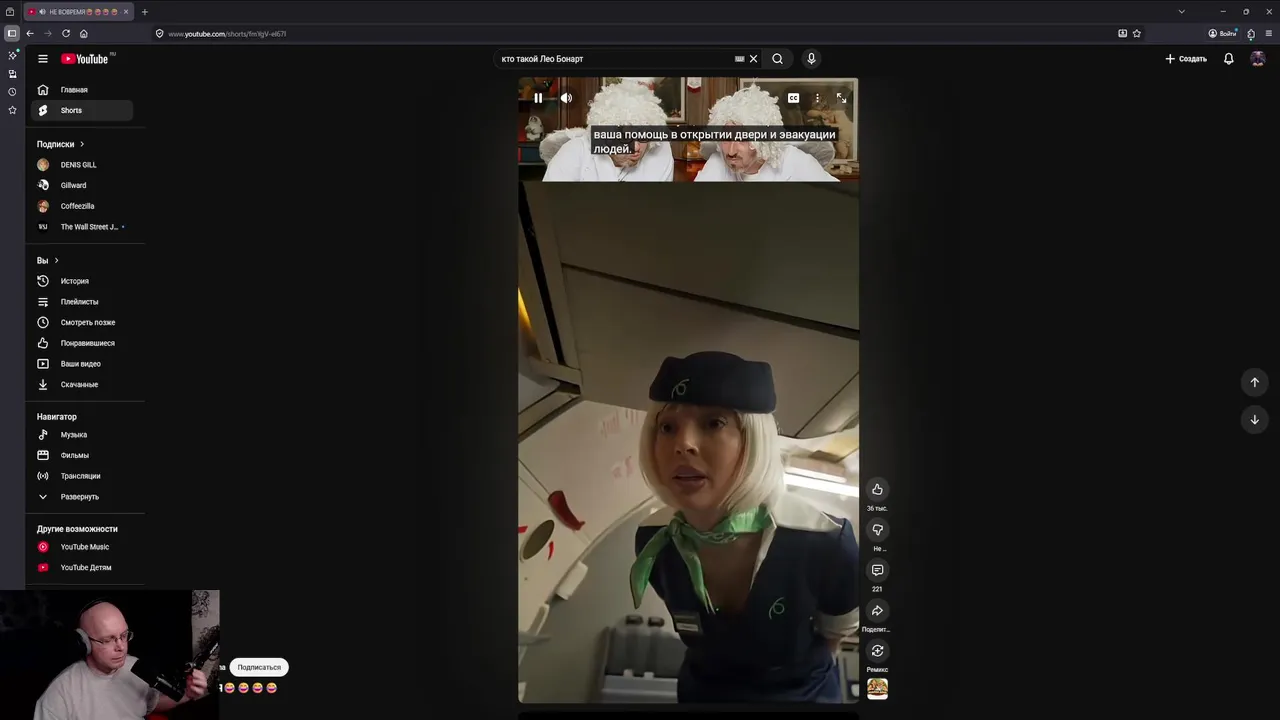Remix this Short

coord(877,651)
